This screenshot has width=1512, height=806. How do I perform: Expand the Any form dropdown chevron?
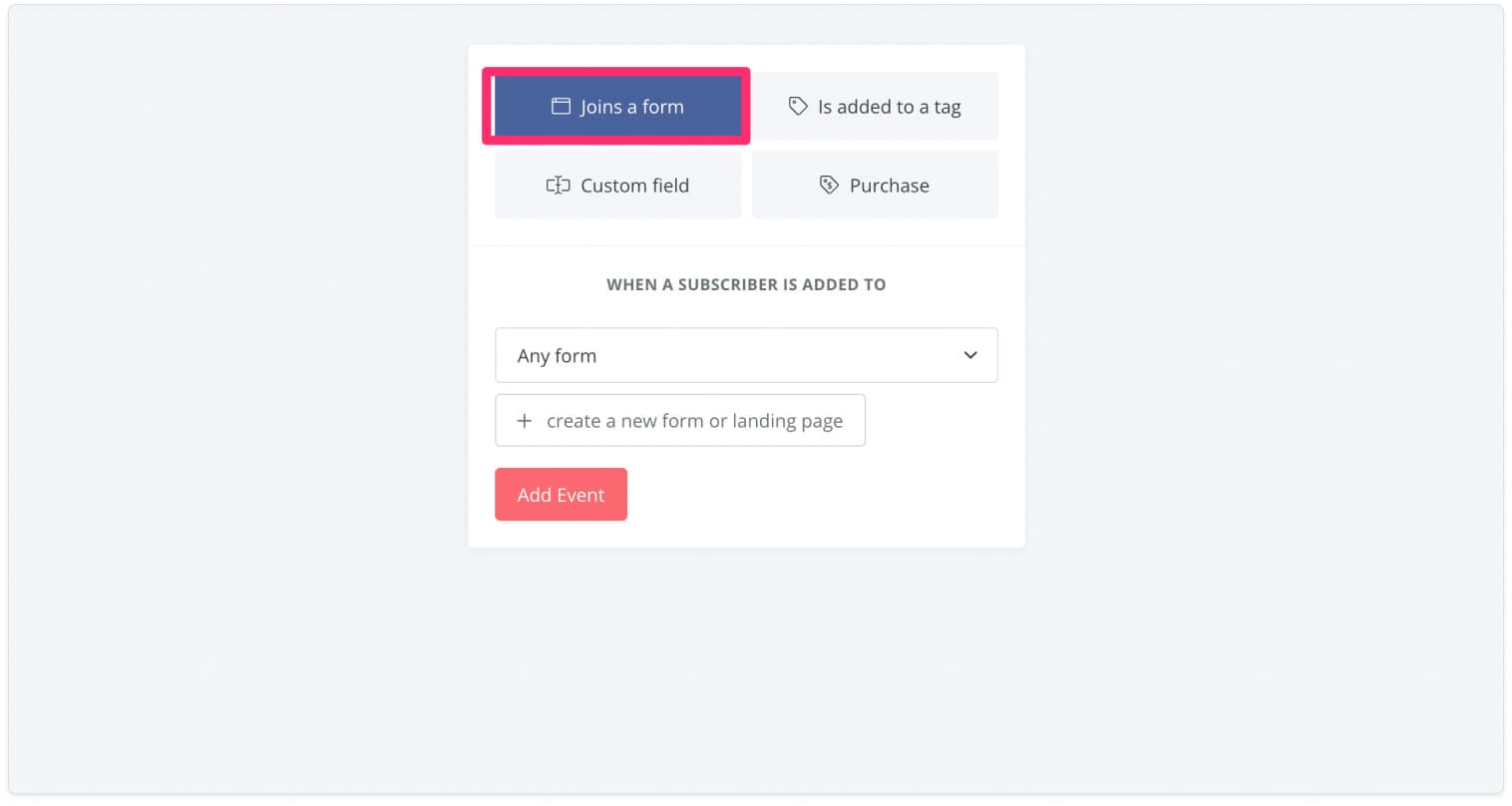[x=970, y=355]
